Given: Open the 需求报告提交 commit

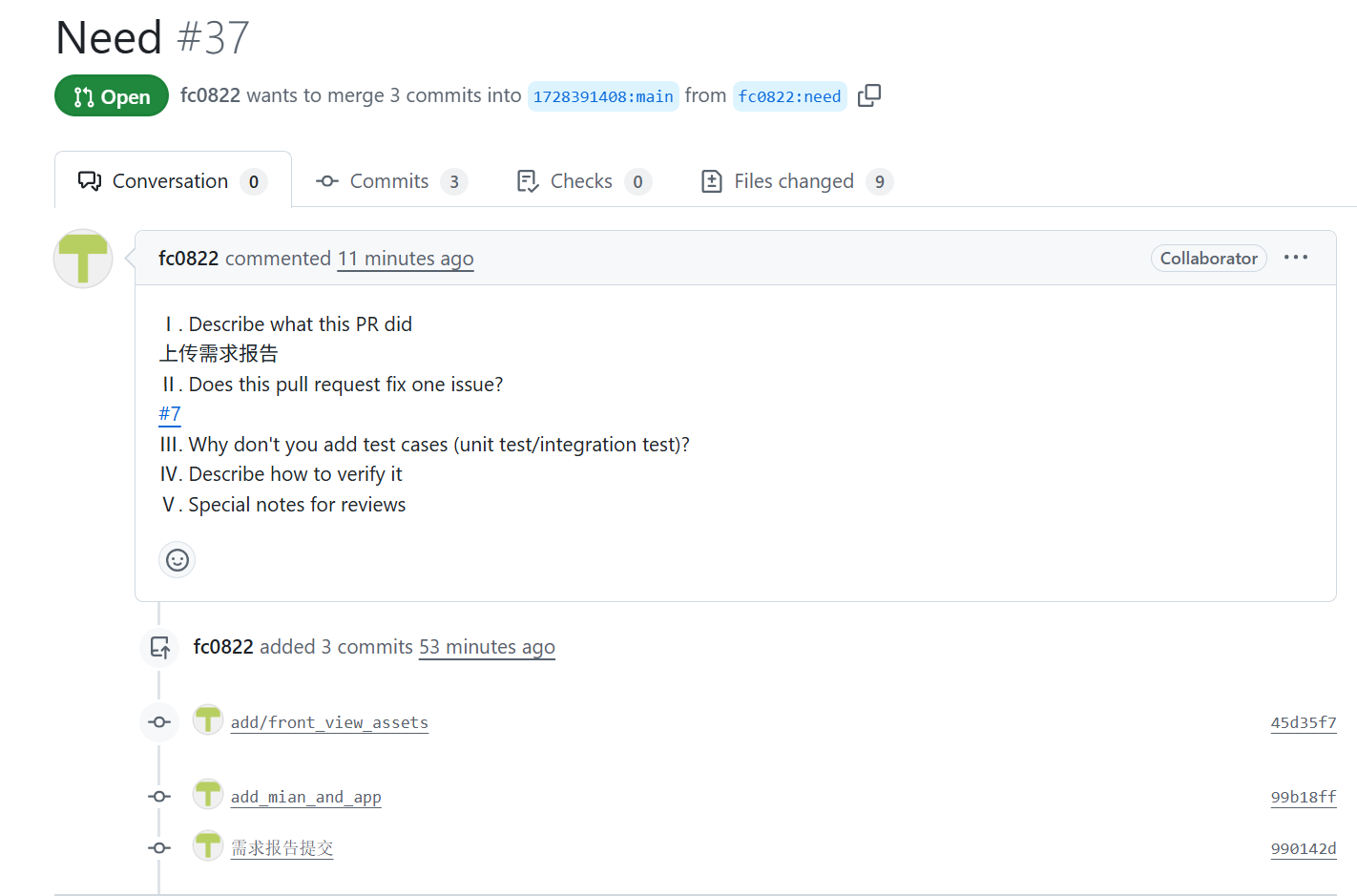Looking at the screenshot, I should (x=282, y=848).
